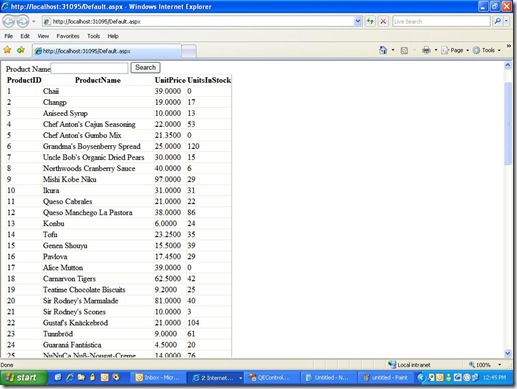Screen dimensions: 517x389
Task: Click the Local intranet security zone indicator
Action: 409,365
